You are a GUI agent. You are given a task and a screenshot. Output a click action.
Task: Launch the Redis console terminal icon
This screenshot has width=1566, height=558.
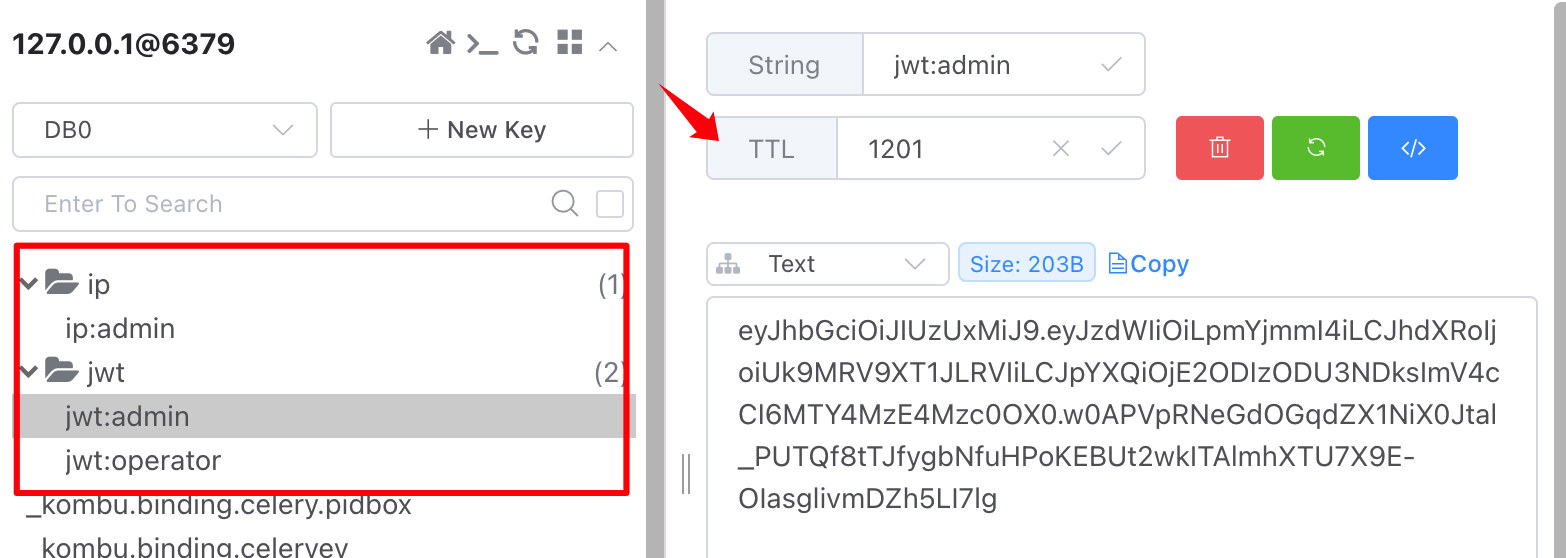483,44
